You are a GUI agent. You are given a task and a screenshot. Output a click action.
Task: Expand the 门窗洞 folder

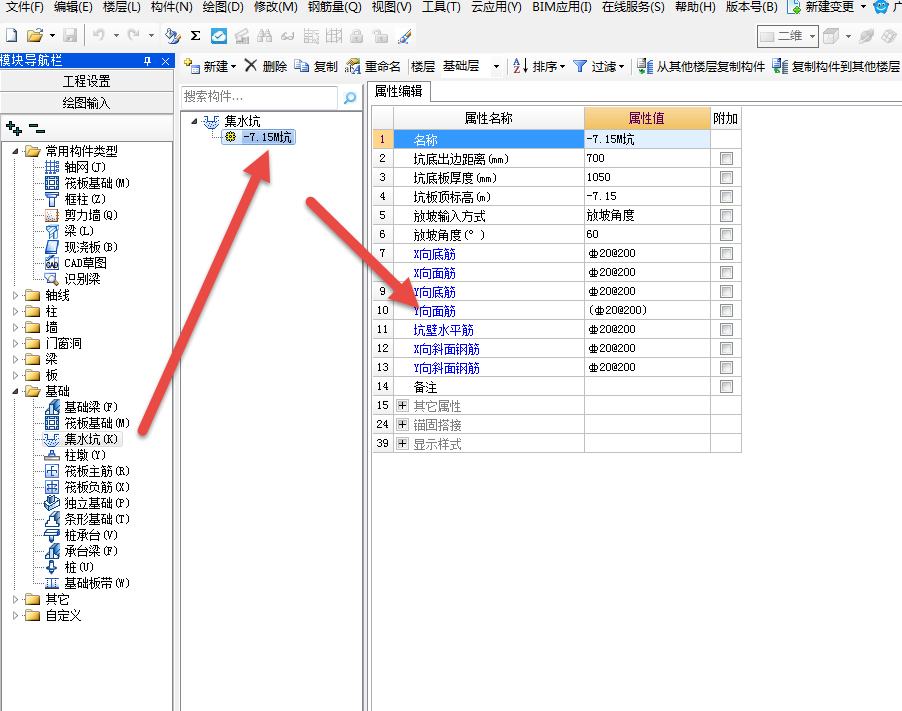coord(16,343)
